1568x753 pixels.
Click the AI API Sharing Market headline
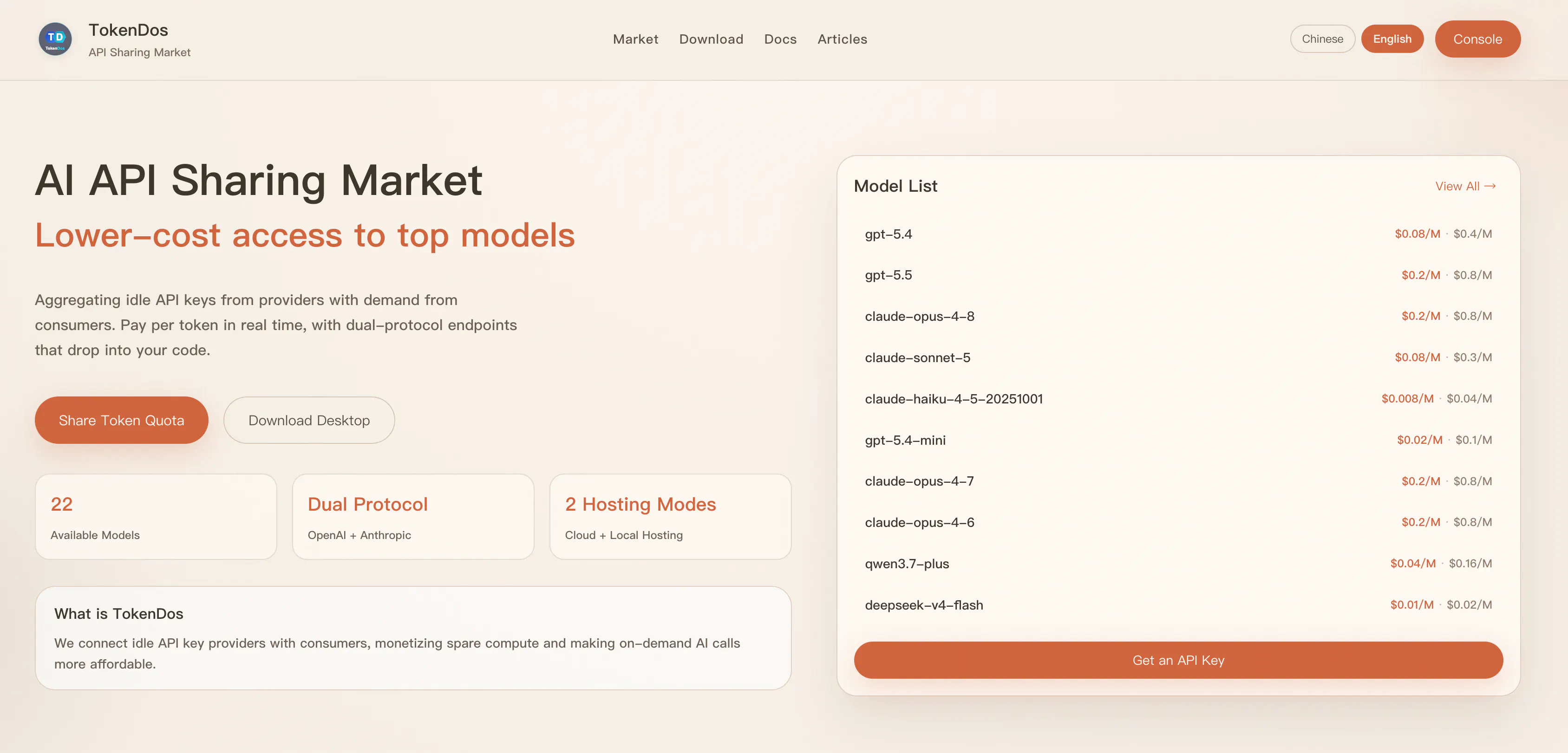click(x=259, y=180)
